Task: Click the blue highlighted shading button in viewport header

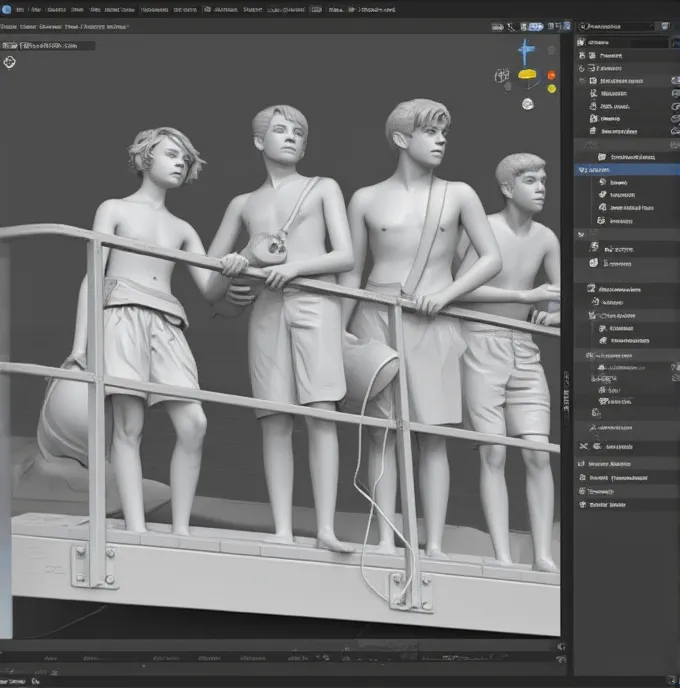Action: point(536,27)
